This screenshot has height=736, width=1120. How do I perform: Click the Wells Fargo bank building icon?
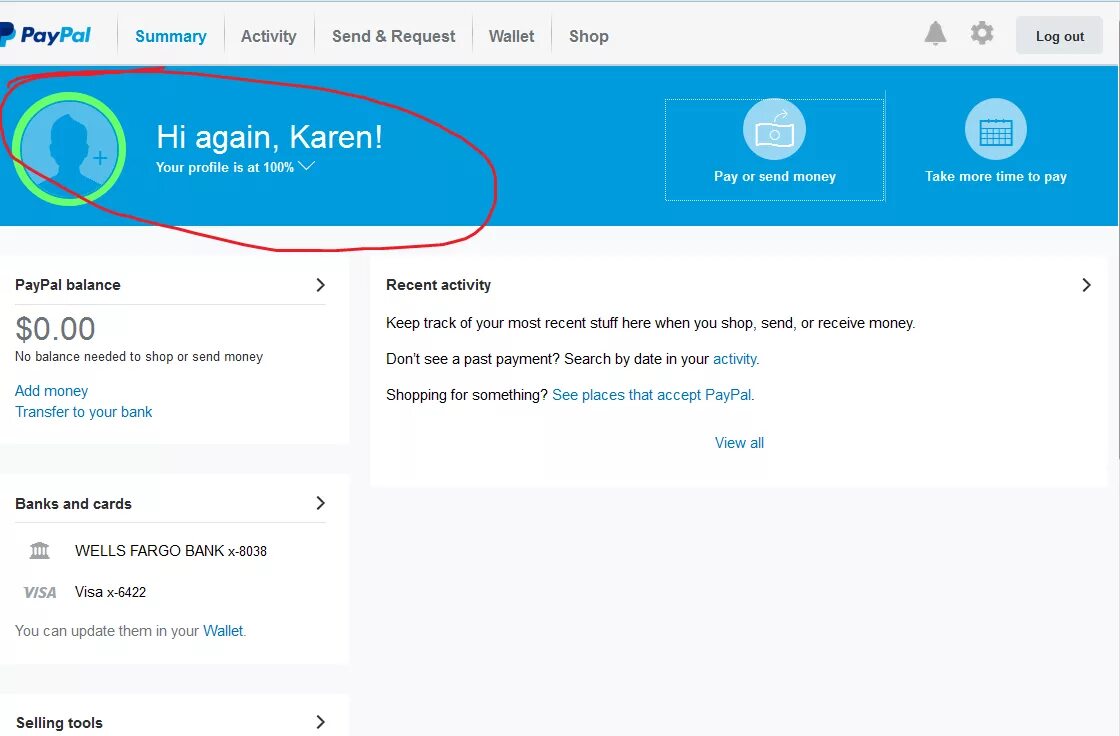click(39, 550)
